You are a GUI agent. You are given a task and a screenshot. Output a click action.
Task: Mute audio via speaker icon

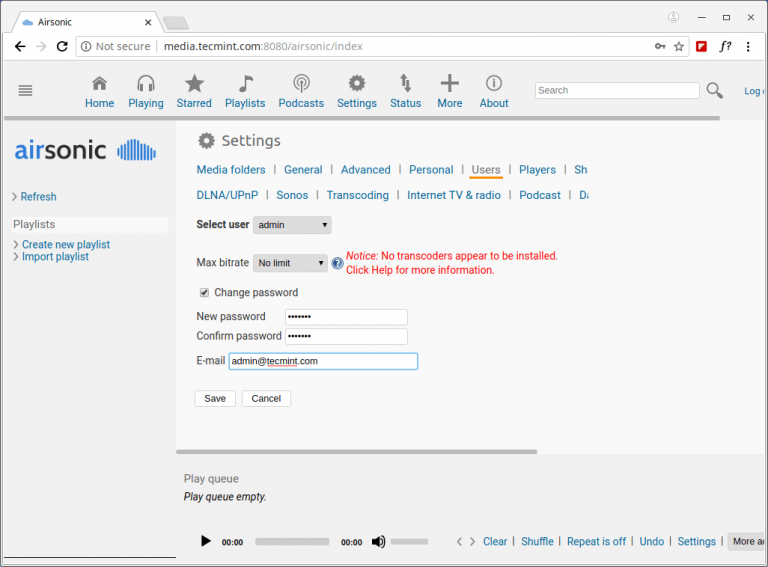pyautogui.click(x=378, y=542)
